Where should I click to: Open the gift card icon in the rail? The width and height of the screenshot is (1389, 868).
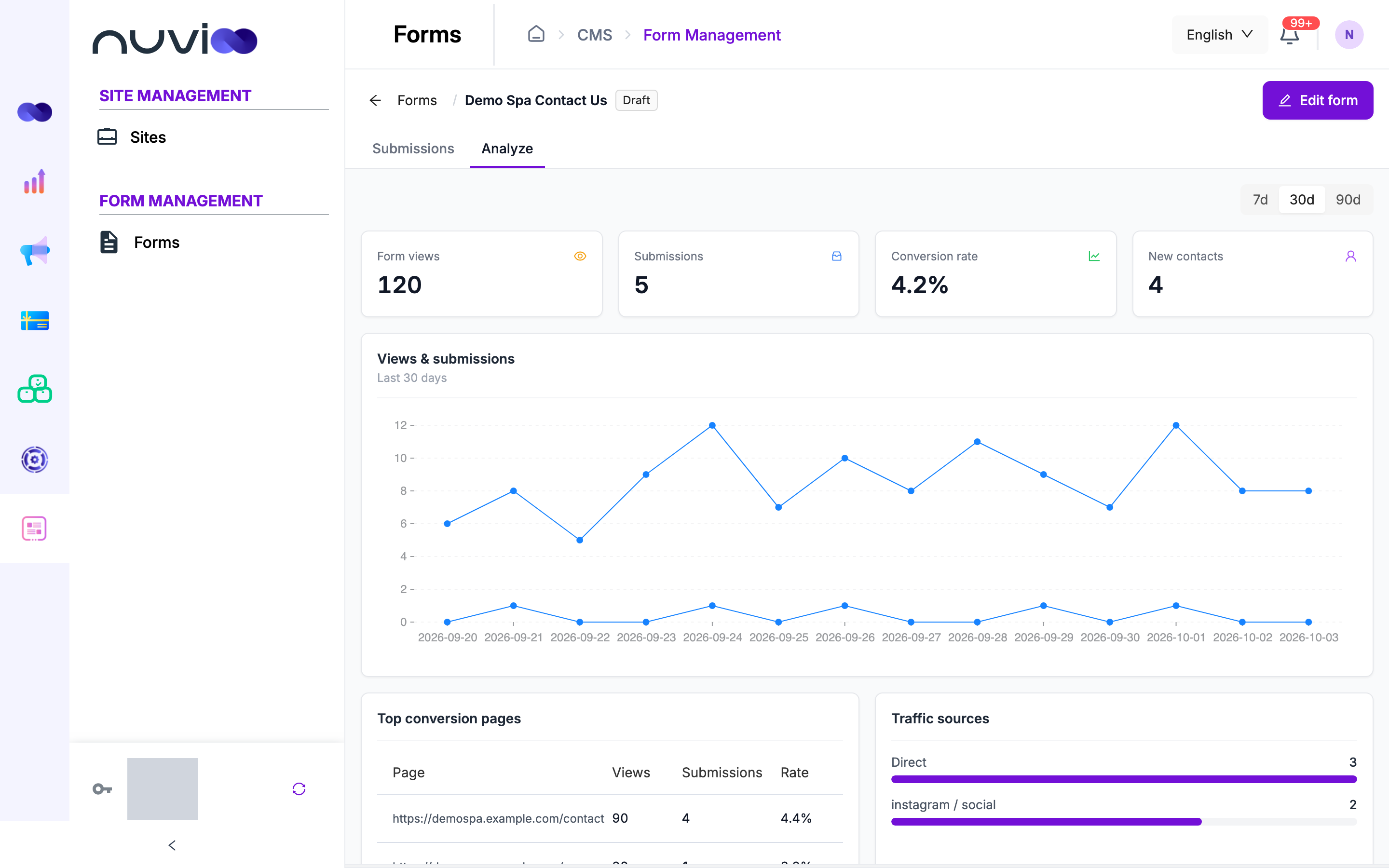34,320
